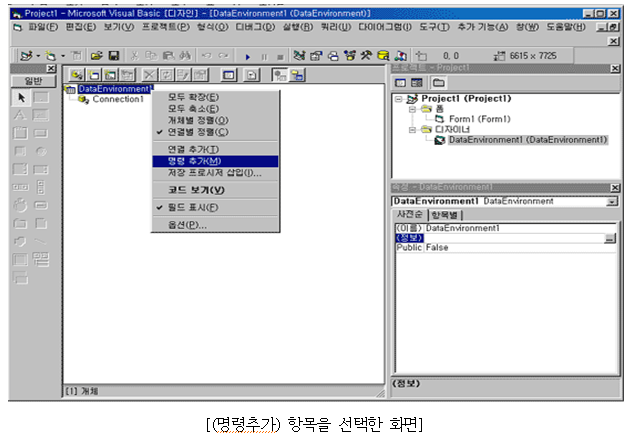This screenshot has width=631, height=442.
Task: Switch to the 항목별 properties tab
Action: 445,215
